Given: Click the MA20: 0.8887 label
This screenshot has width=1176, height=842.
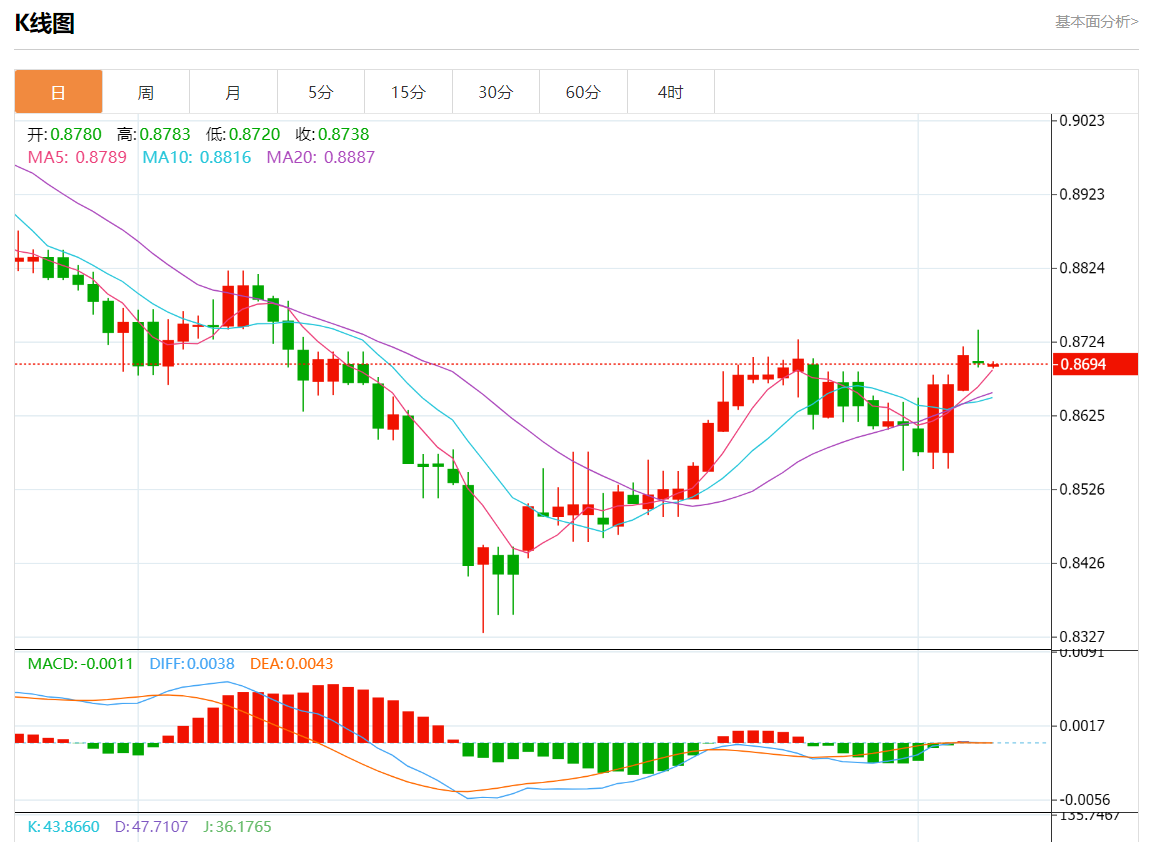Looking at the screenshot, I should pos(320,157).
